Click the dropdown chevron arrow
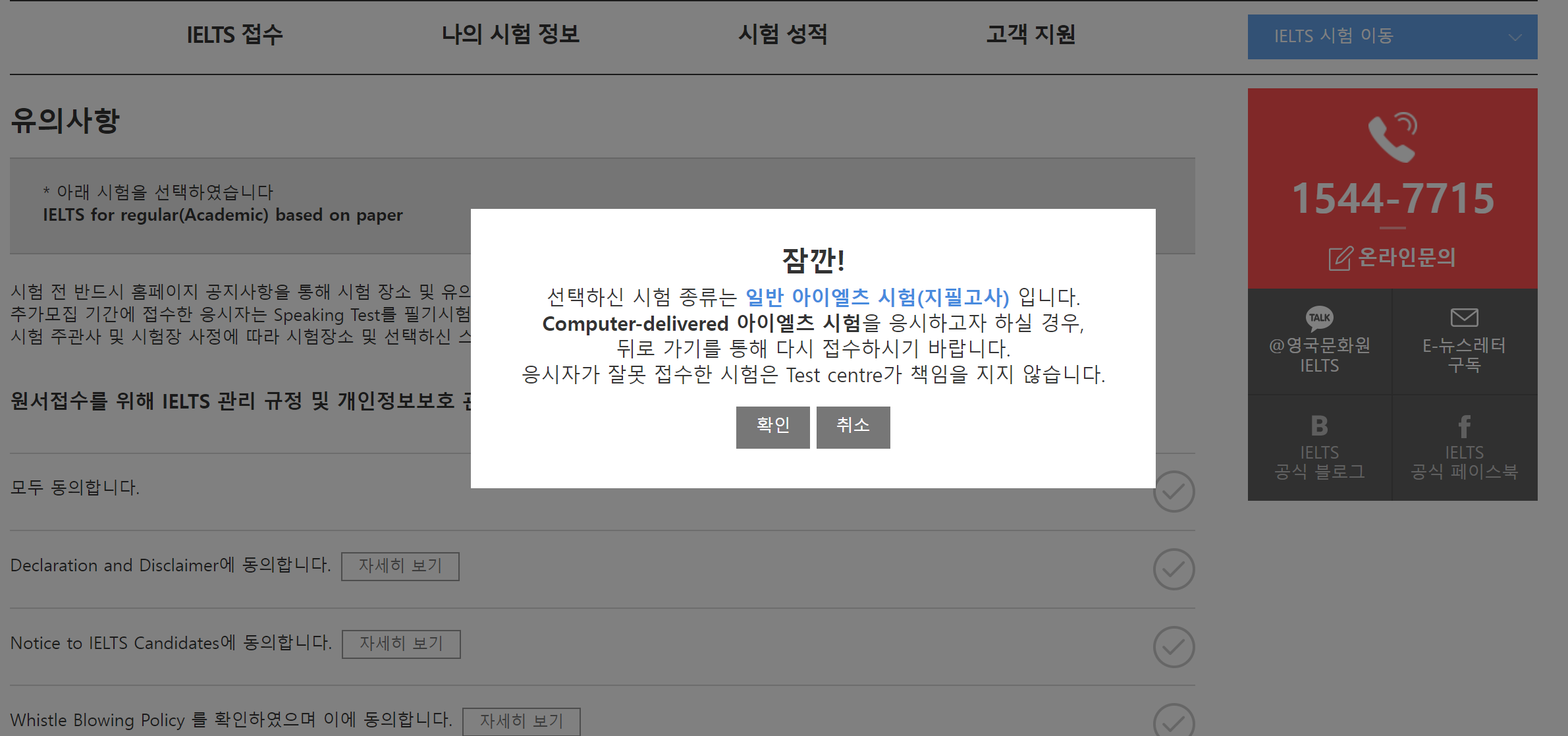This screenshot has width=1568, height=736. 1515,38
